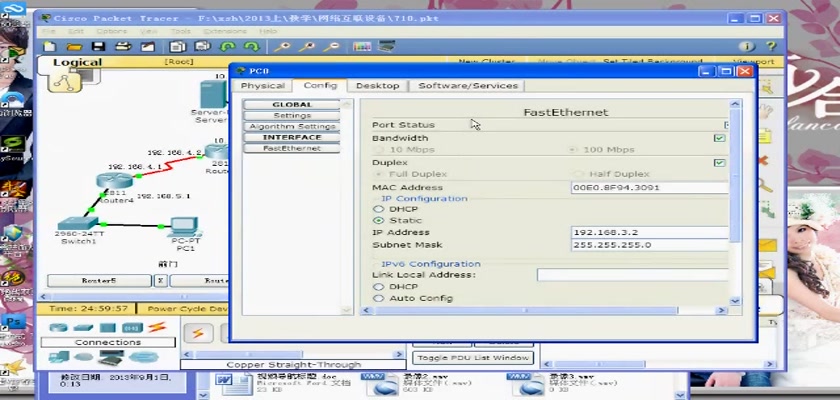The height and width of the screenshot is (400, 840).
Task: Zoom in with the plus magnifier
Action: point(282,47)
